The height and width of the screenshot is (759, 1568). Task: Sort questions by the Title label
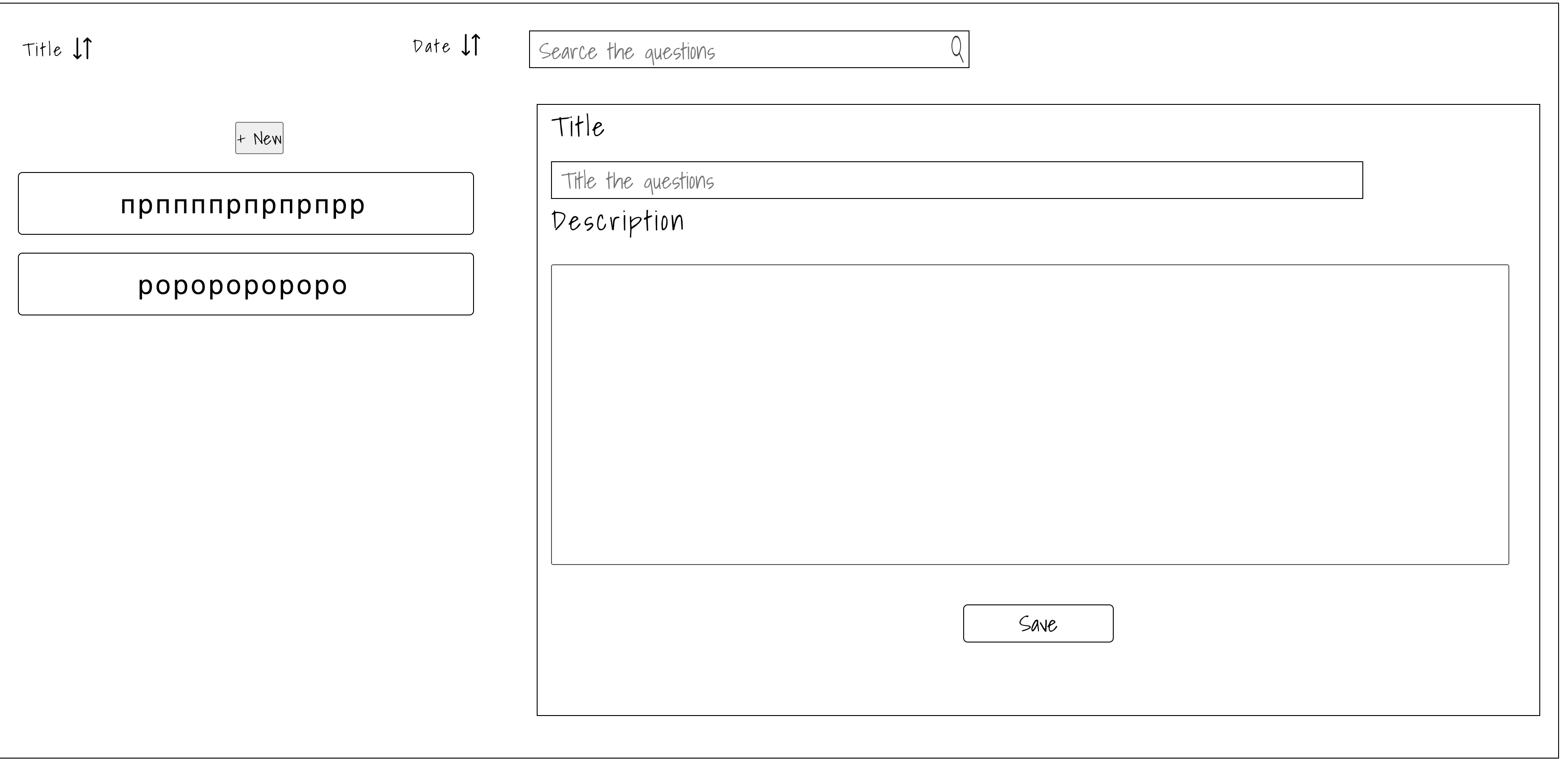[x=42, y=49]
